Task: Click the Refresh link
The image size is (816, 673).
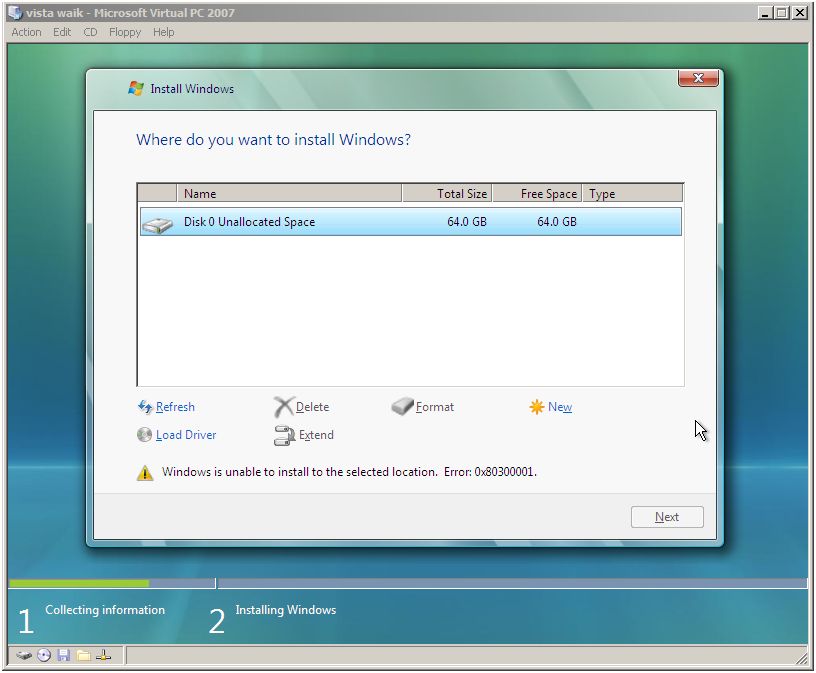Action: click(x=175, y=407)
